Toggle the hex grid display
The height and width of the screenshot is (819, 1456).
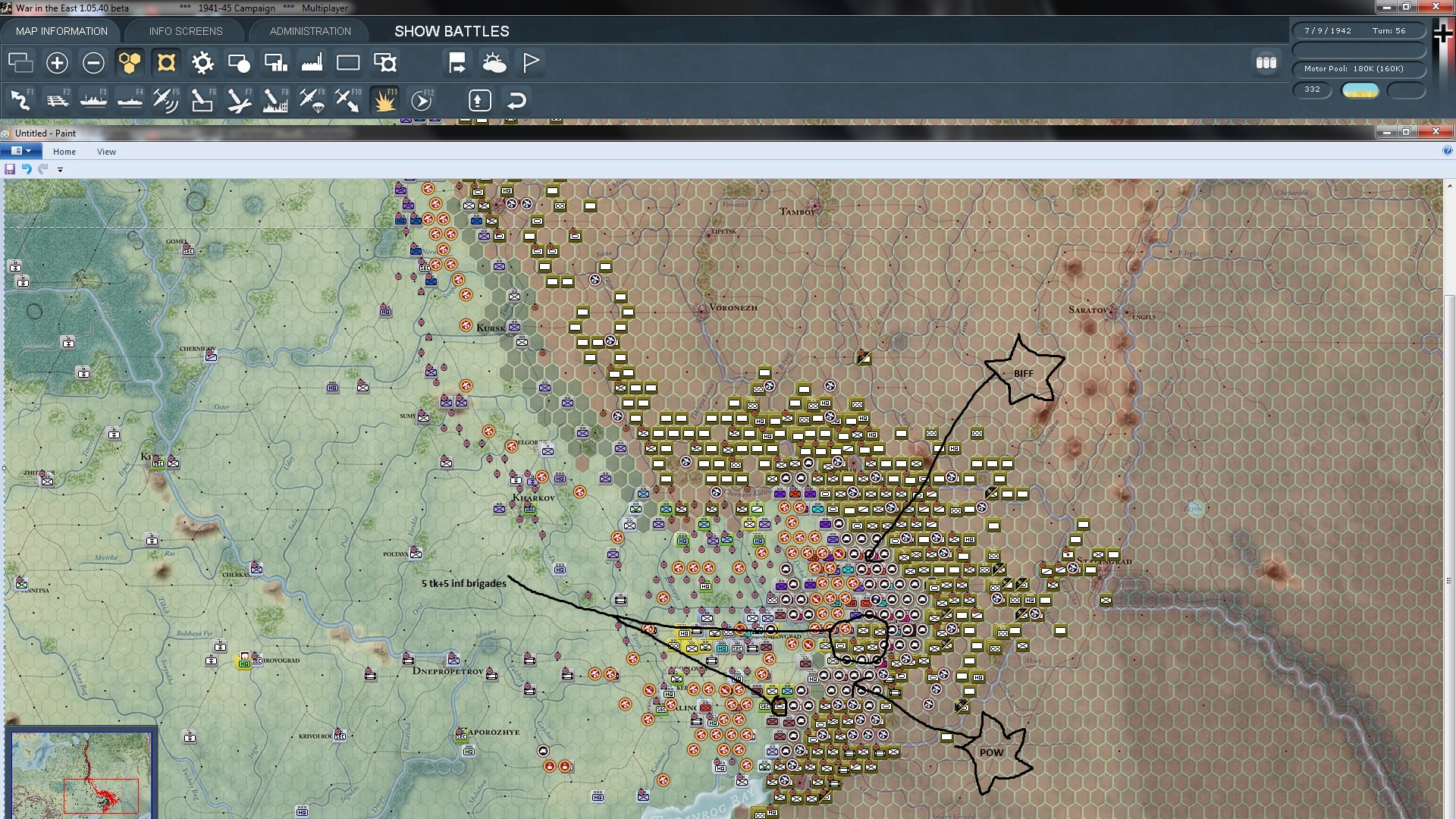click(x=130, y=62)
